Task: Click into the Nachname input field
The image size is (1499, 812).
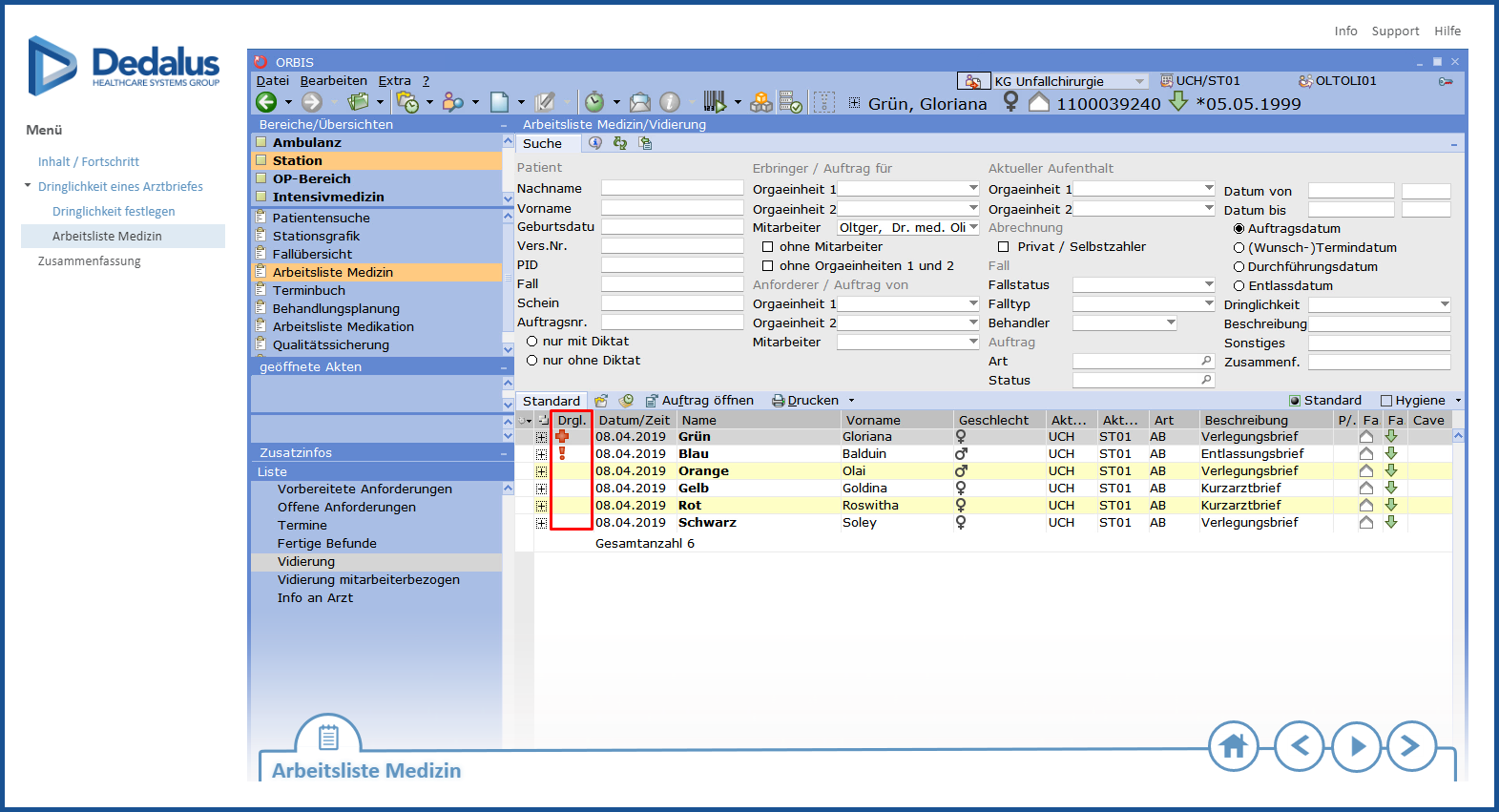Action: [x=672, y=189]
